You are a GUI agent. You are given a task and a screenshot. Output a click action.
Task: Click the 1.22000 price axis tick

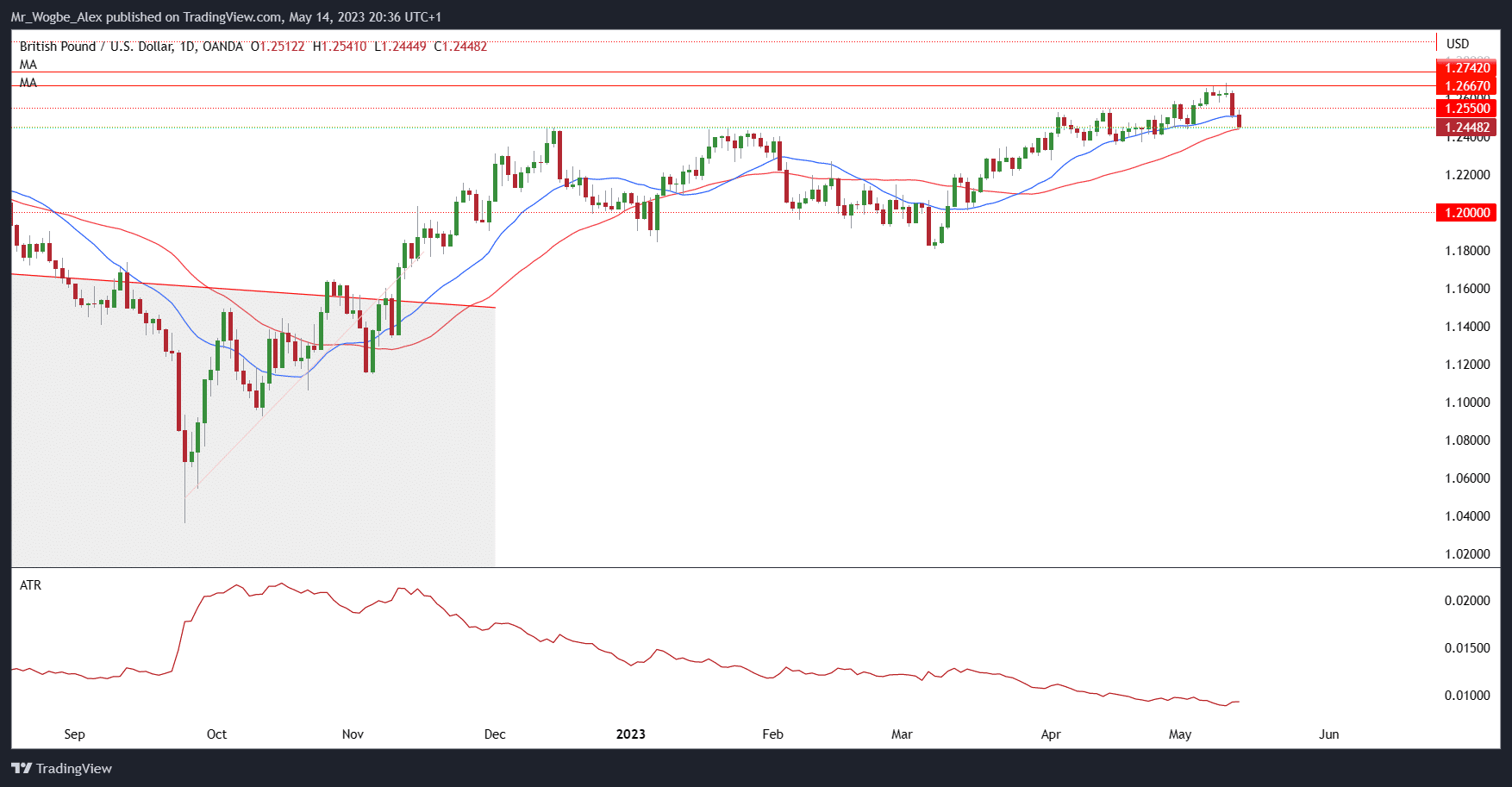pos(1467,175)
